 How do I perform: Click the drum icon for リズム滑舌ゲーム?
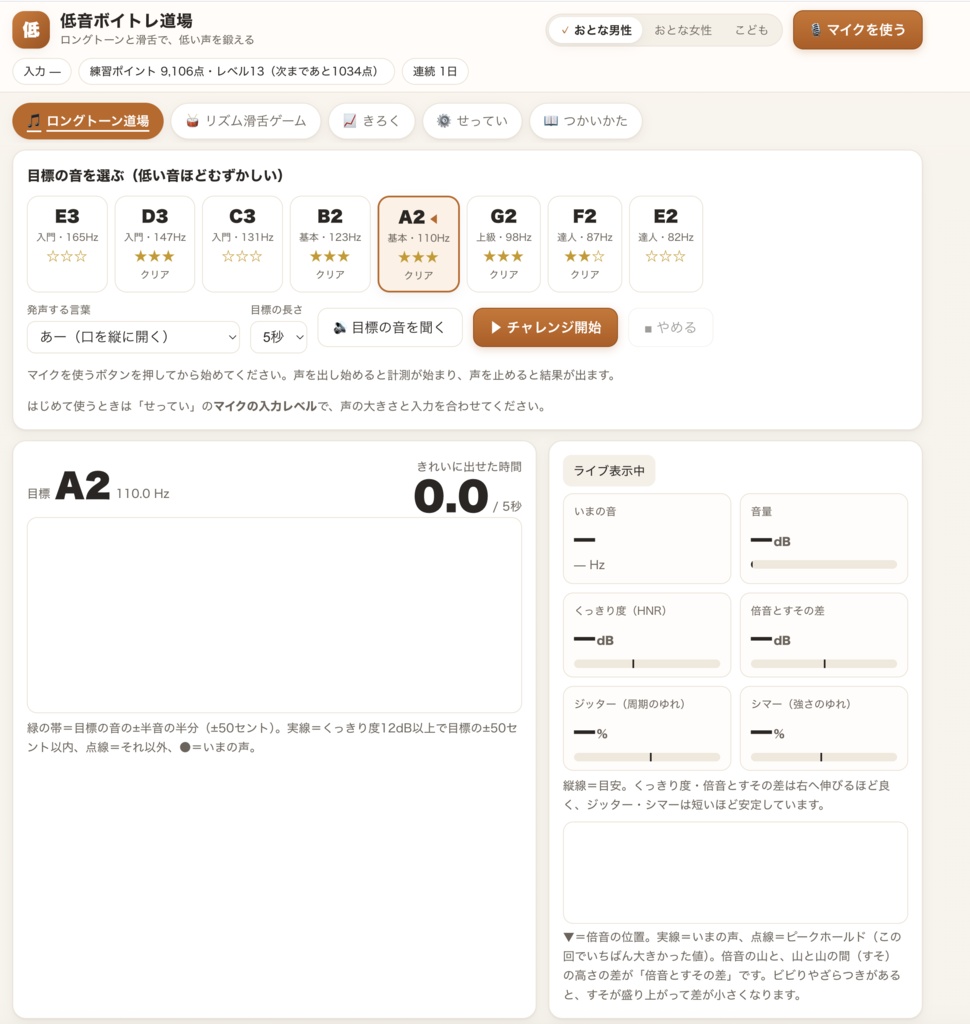[192, 121]
